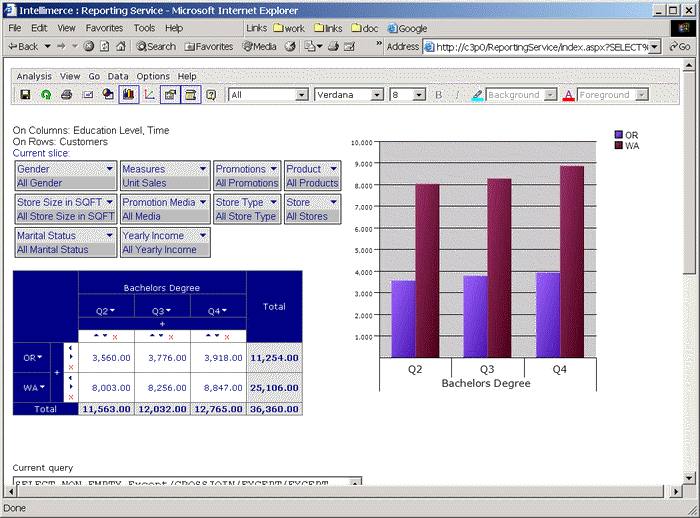This screenshot has height=518, width=700.
Task: Open the Go menu
Action: (x=94, y=76)
